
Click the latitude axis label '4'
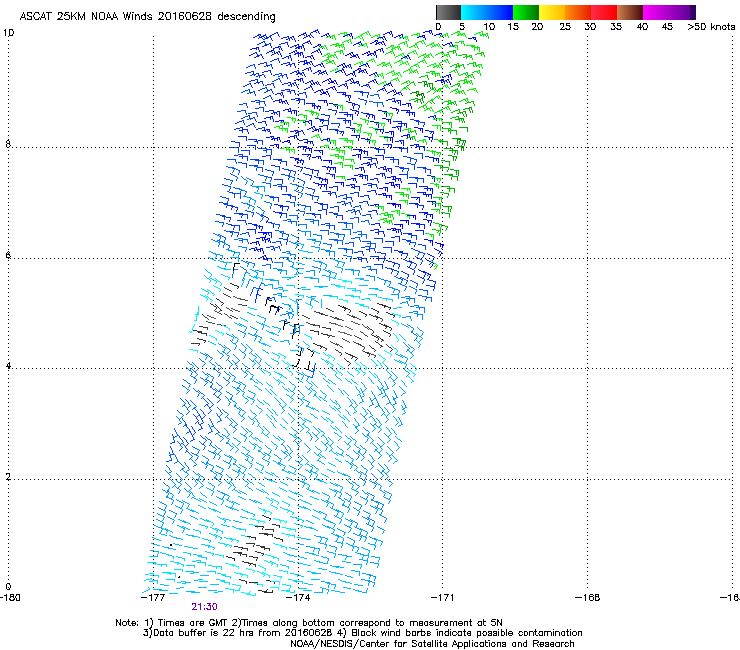pos(8,366)
